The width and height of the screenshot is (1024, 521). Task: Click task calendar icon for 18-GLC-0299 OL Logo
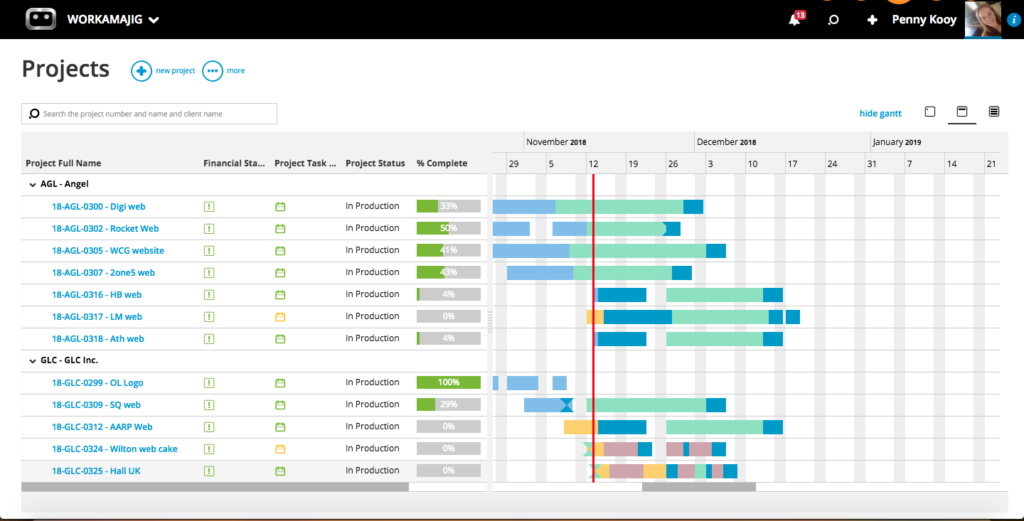click(280, 383)
